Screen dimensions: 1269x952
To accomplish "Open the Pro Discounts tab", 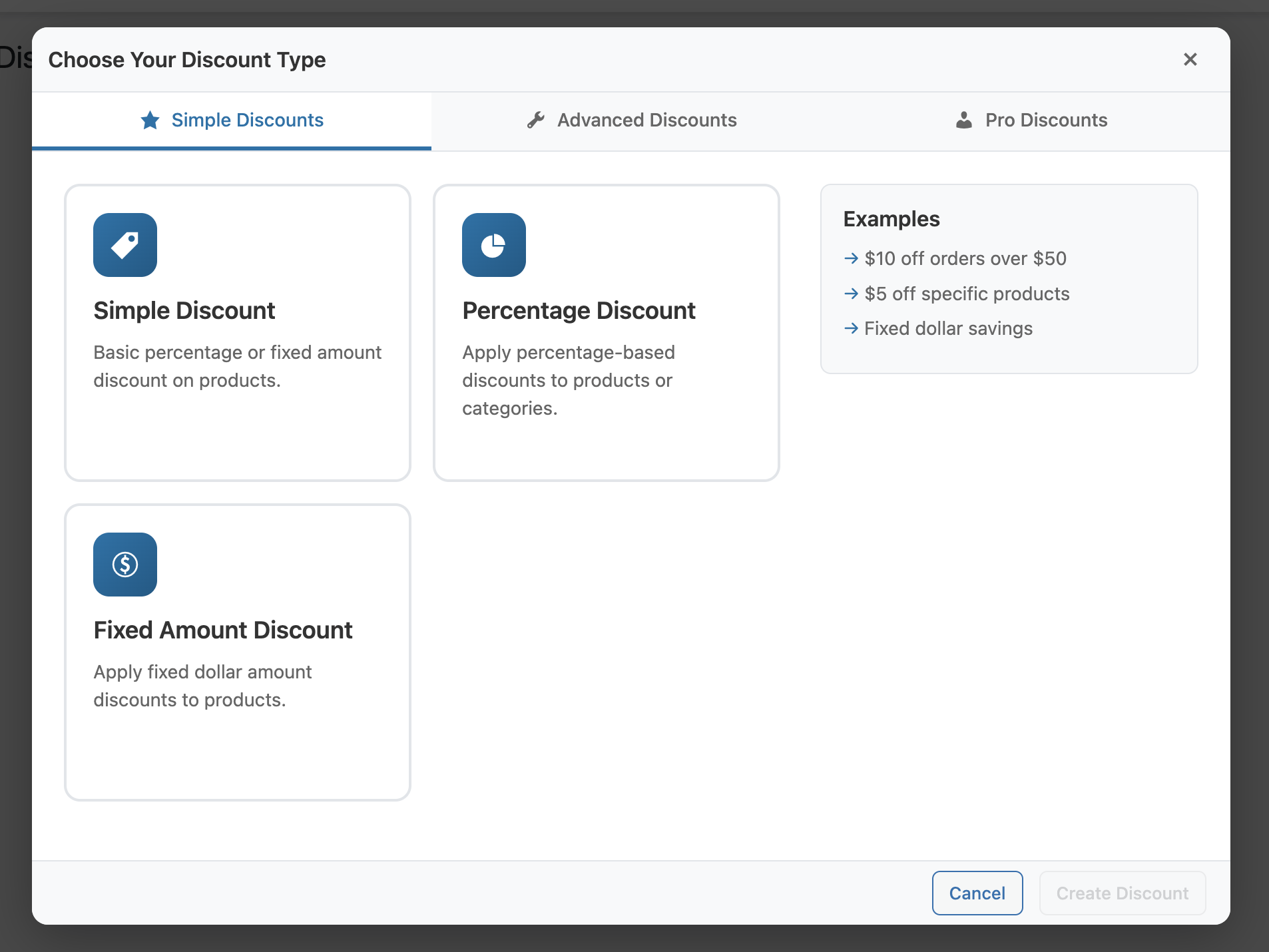I will (1045, 120).
